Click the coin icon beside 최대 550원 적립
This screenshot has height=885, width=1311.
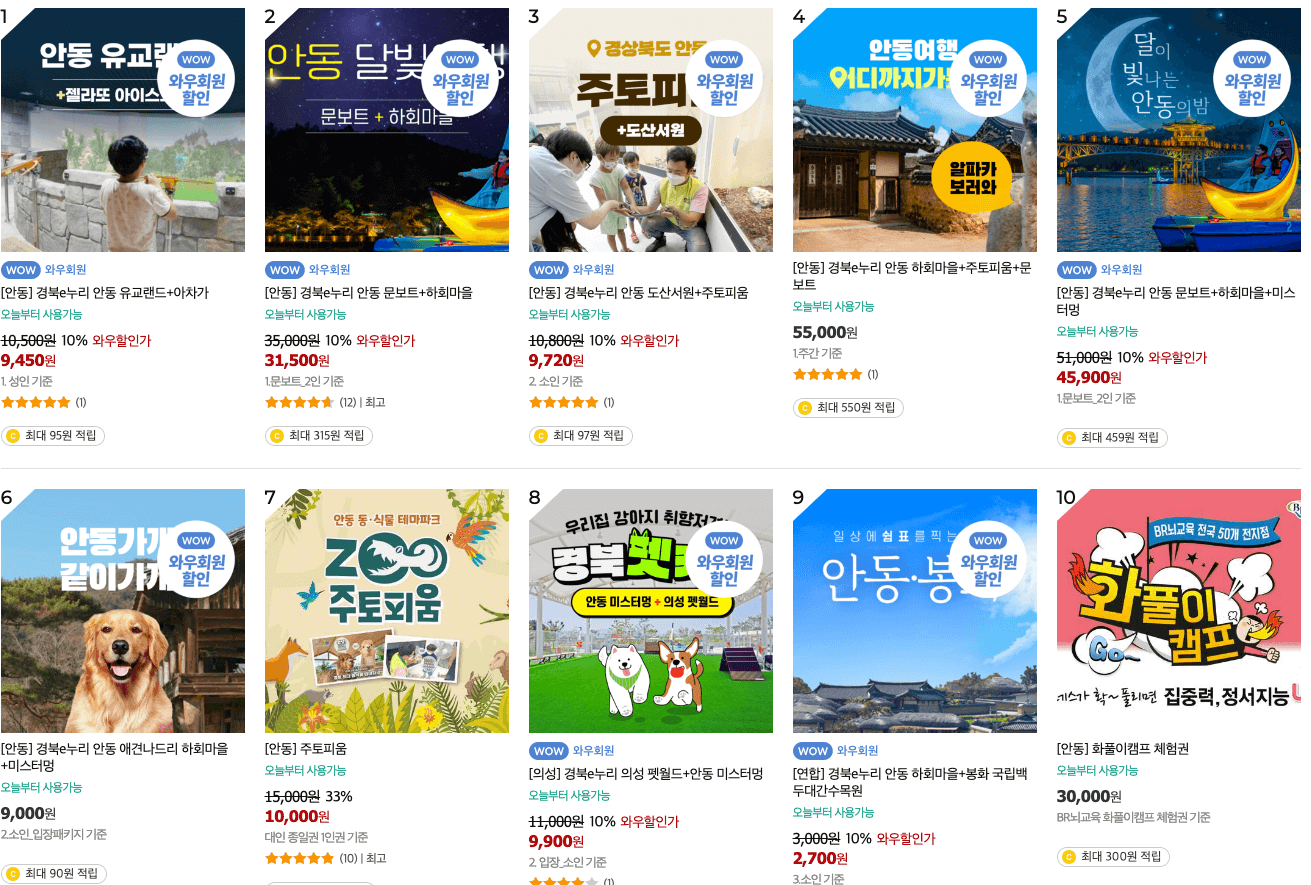tap(805, 408)
